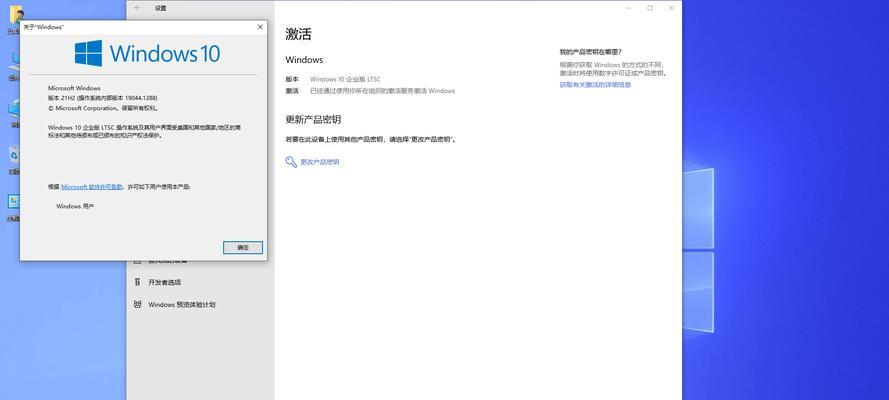Click the "激活" page heading
Viewport: 889px width, 400px height.
[x=298, y=34]
